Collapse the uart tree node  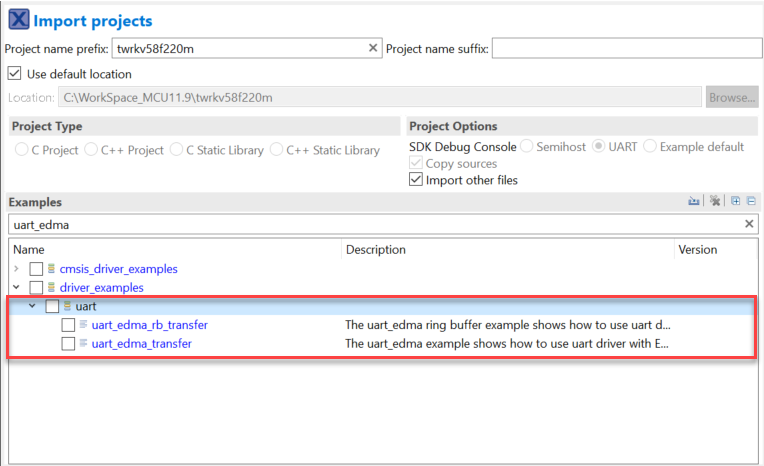[32, 306]
